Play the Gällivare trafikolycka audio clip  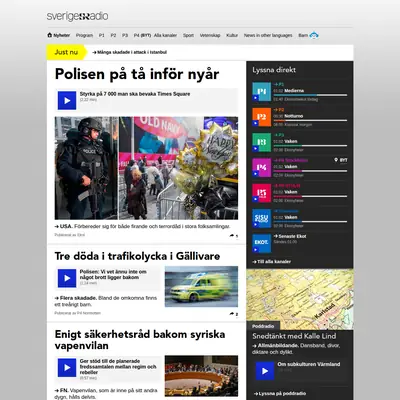pyautogui.click(x=67, y=278)
